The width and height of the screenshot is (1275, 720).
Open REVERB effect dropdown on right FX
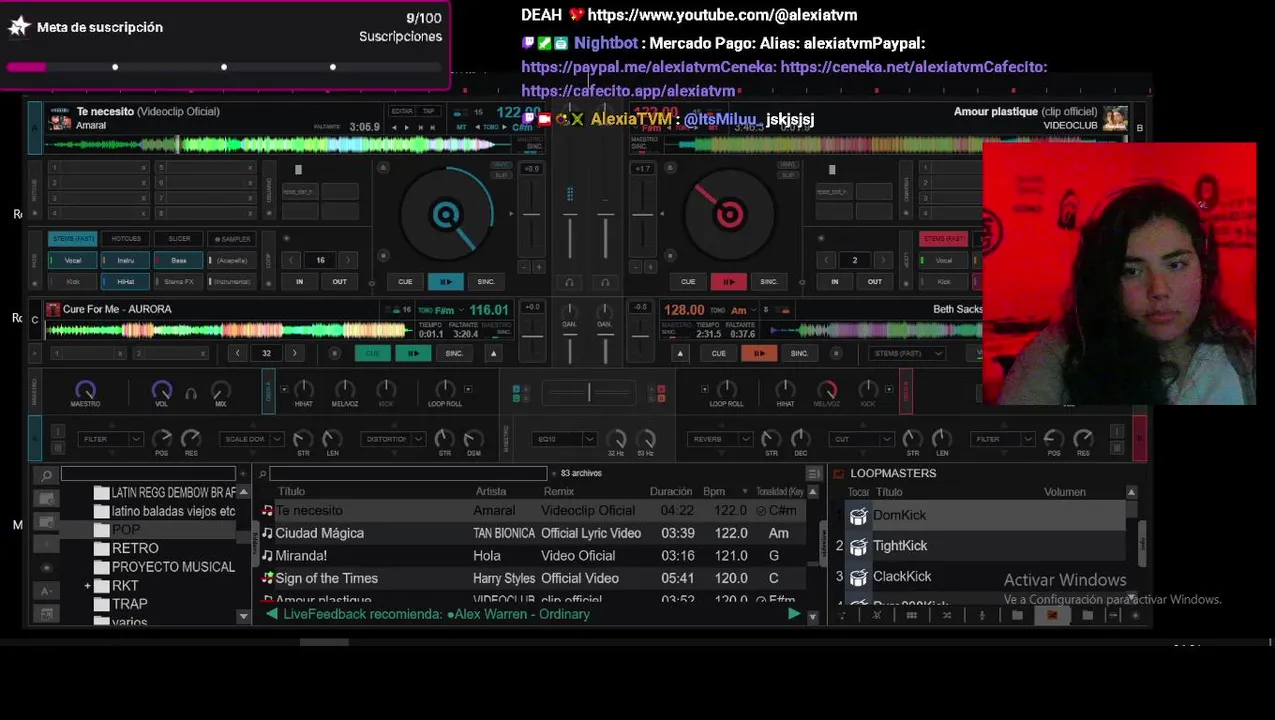[720, 439]
